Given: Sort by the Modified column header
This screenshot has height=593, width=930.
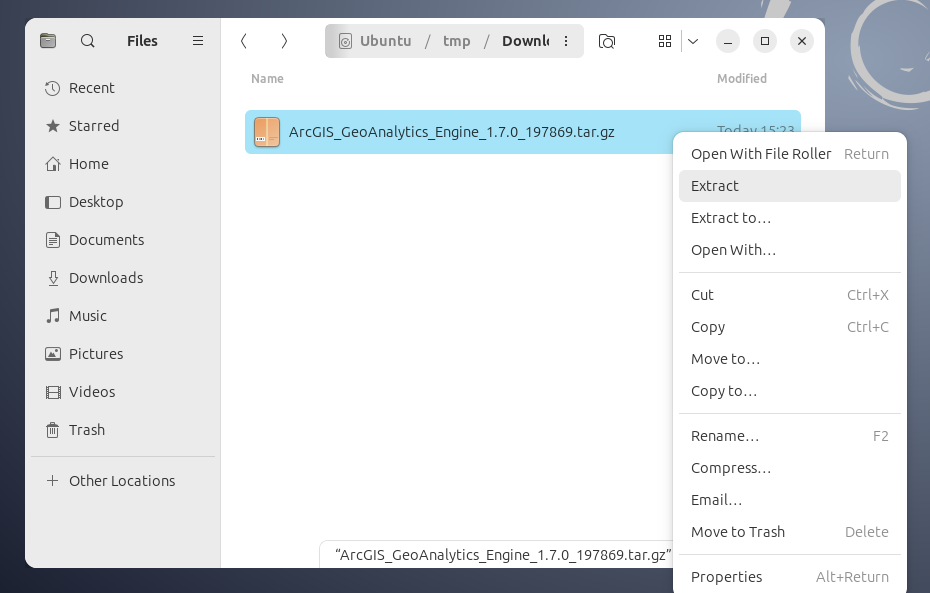Looking at the screenshot, I should tap(742, 78).
